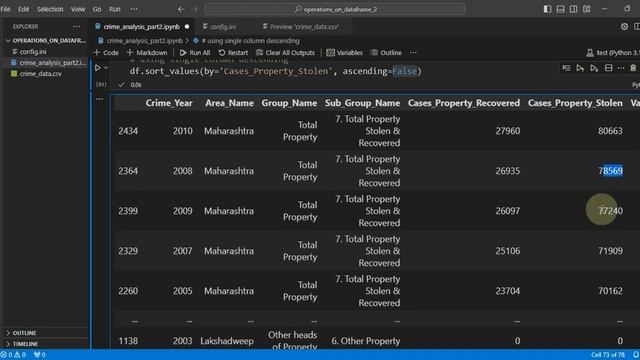Split cell icon in cell toolbar
The height and width of the screenshot is (360, 640).
coord(608,68)
